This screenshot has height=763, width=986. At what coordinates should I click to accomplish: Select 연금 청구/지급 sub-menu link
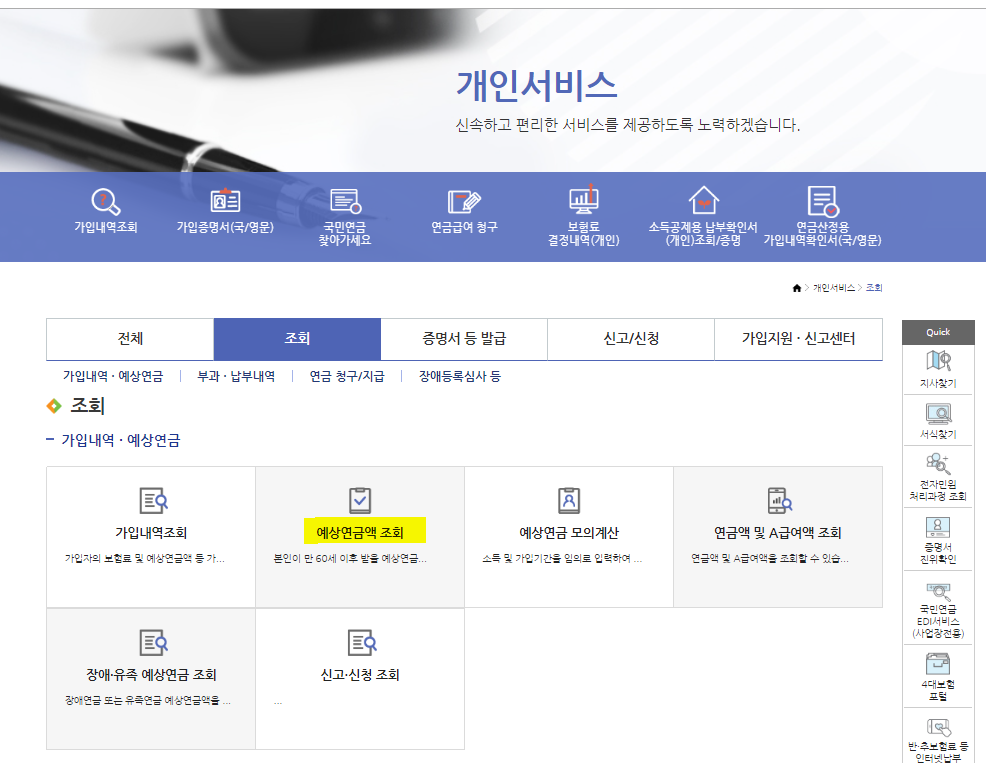(x=347, y=376)
